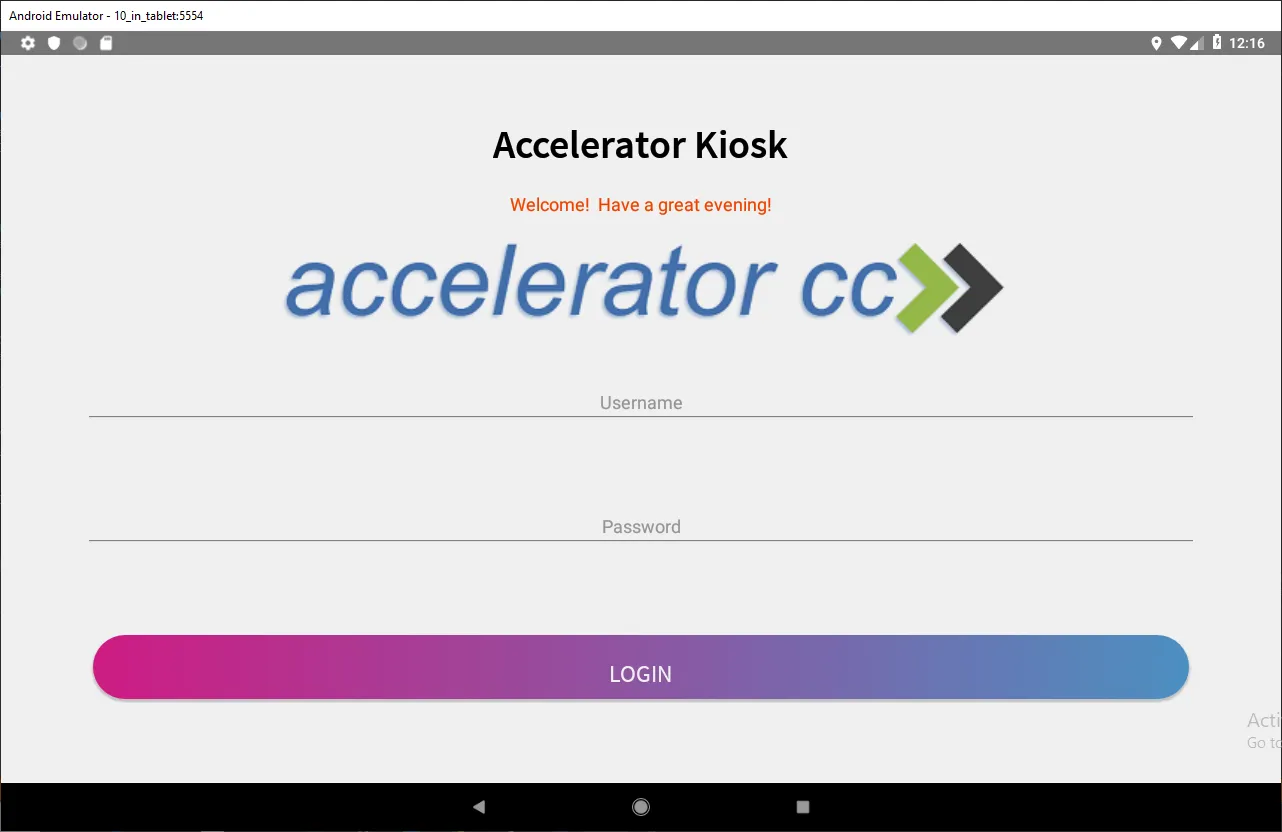This screenshot has height=832, width=1282.
Task: Click the accelerator cc logo image
Action: point(644,288)
